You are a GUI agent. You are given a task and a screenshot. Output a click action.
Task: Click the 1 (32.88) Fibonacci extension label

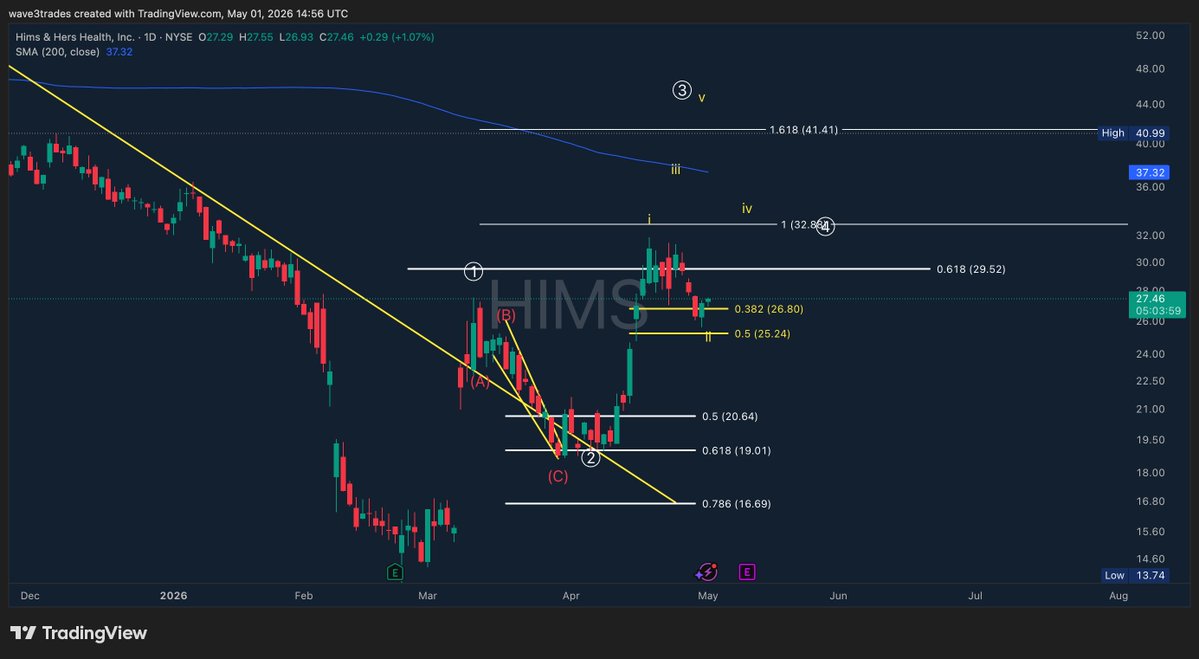pos(804,225)
